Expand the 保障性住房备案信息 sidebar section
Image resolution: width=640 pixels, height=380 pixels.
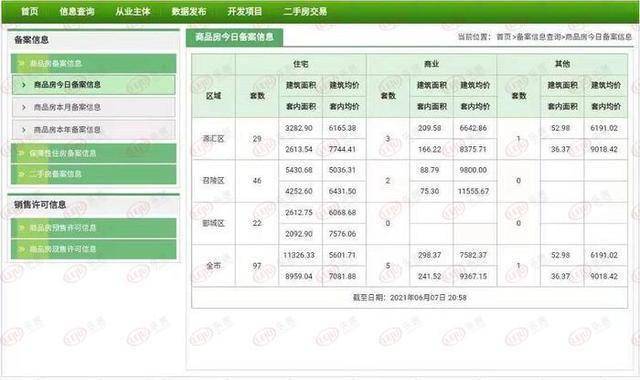93,153
